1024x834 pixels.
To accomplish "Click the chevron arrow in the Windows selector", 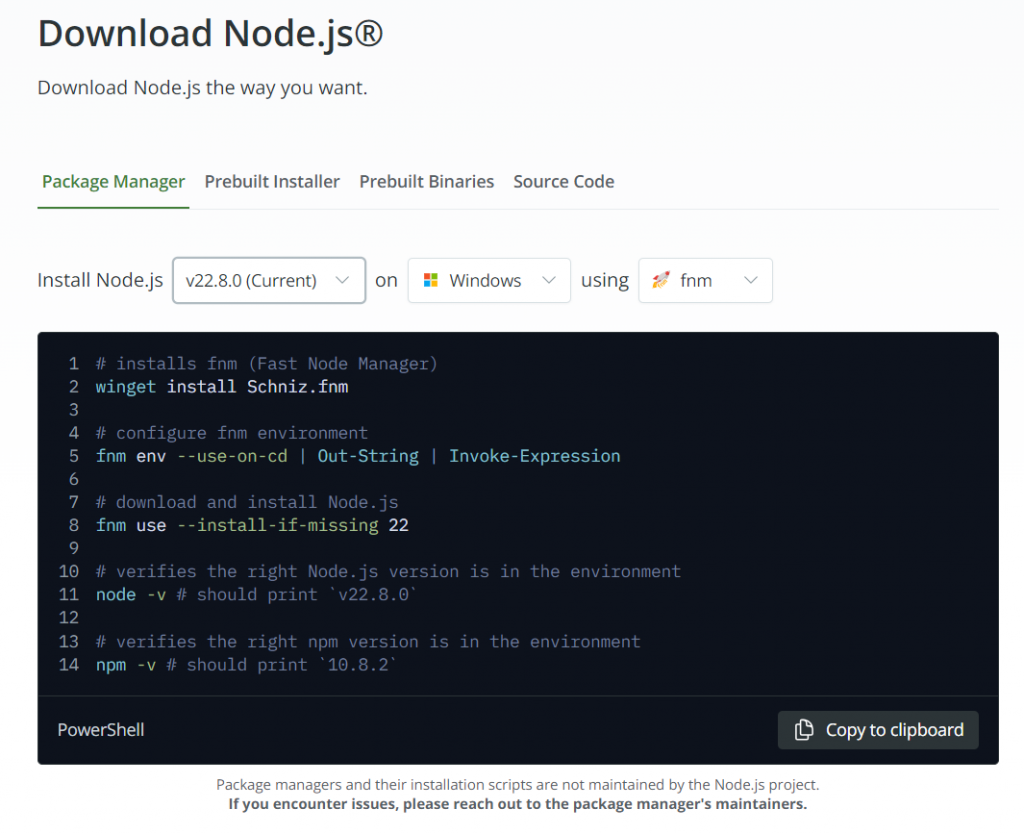I will pyautogui.click(x=549, y=280).
